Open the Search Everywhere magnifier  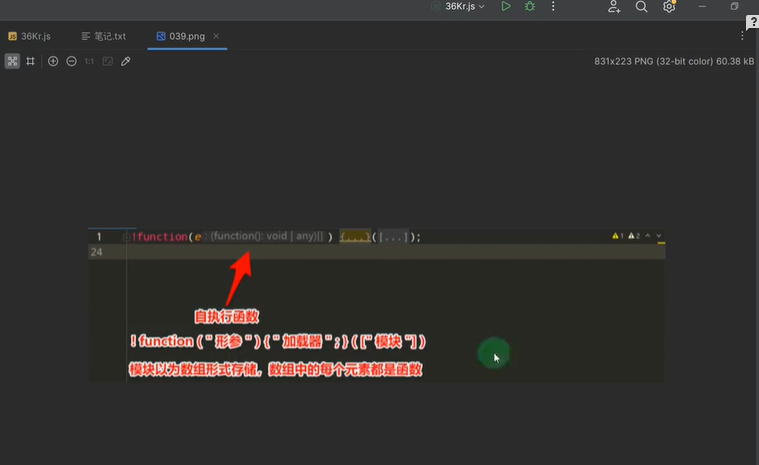pos(642,7)
